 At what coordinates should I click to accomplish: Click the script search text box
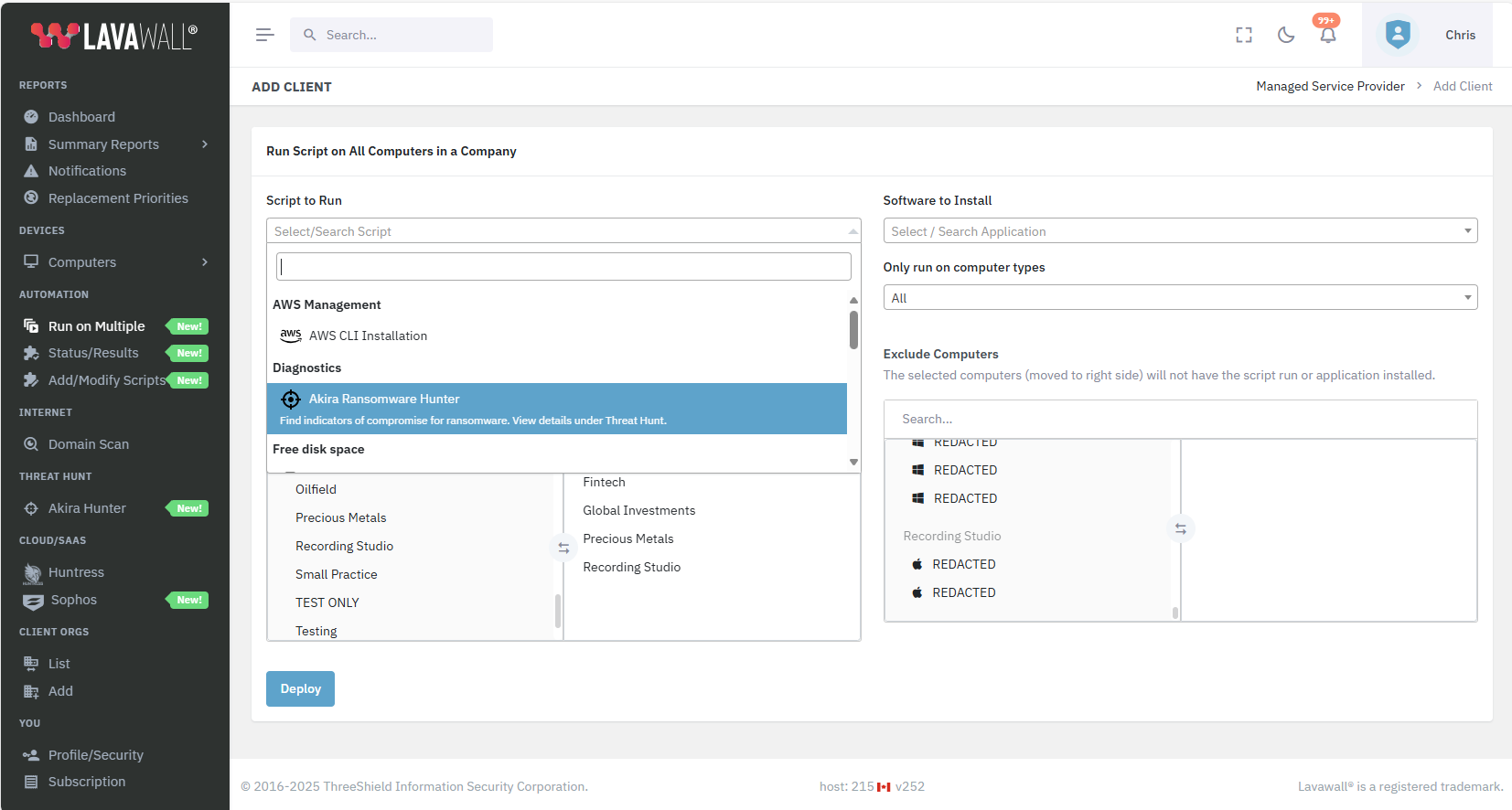click(x=563, y=267)
